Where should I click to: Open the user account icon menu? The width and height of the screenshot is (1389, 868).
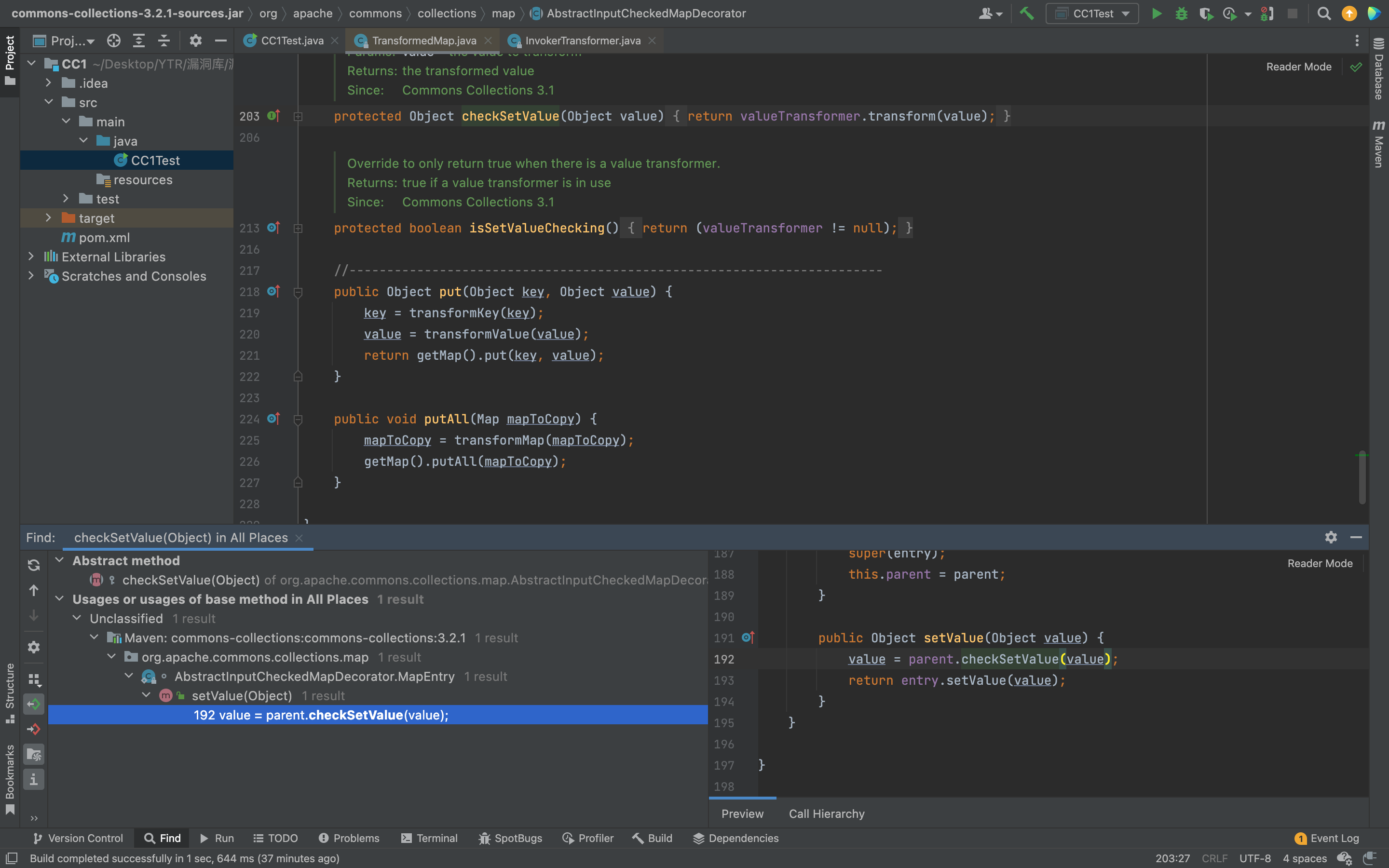990,13
